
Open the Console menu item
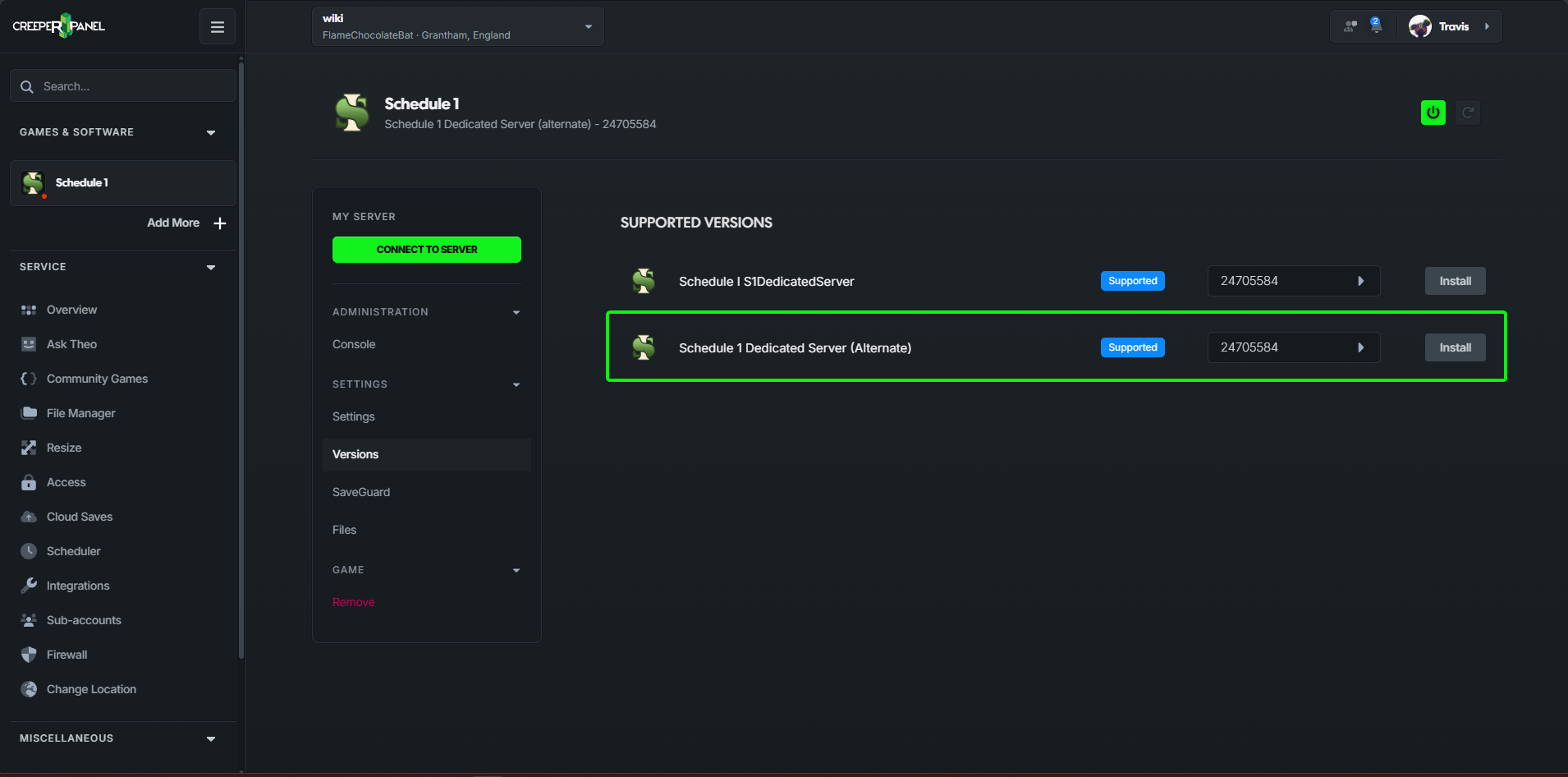(354, 344)
